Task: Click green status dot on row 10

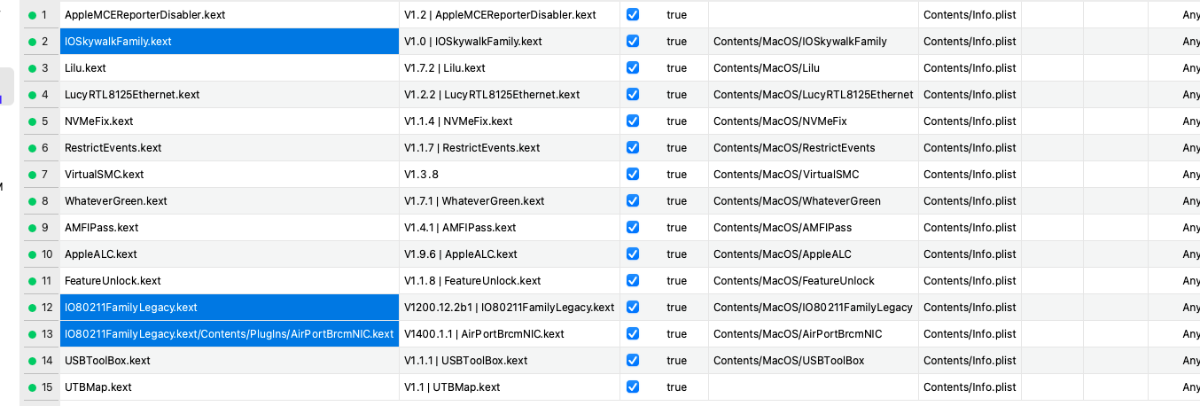Action: [x=33, y=254]
